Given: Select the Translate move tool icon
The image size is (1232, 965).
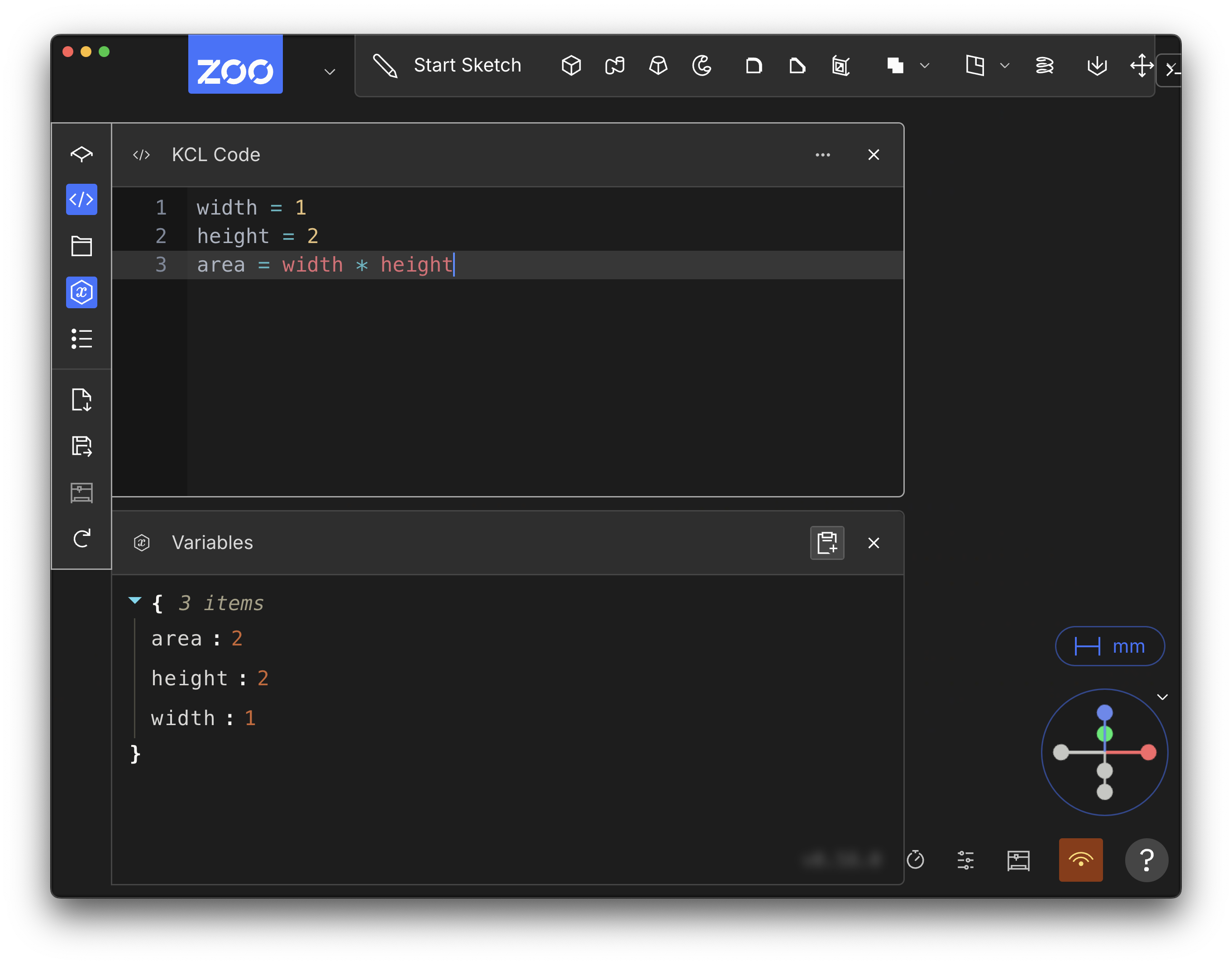Looking at the screenshot, I should coord(1141,66).
